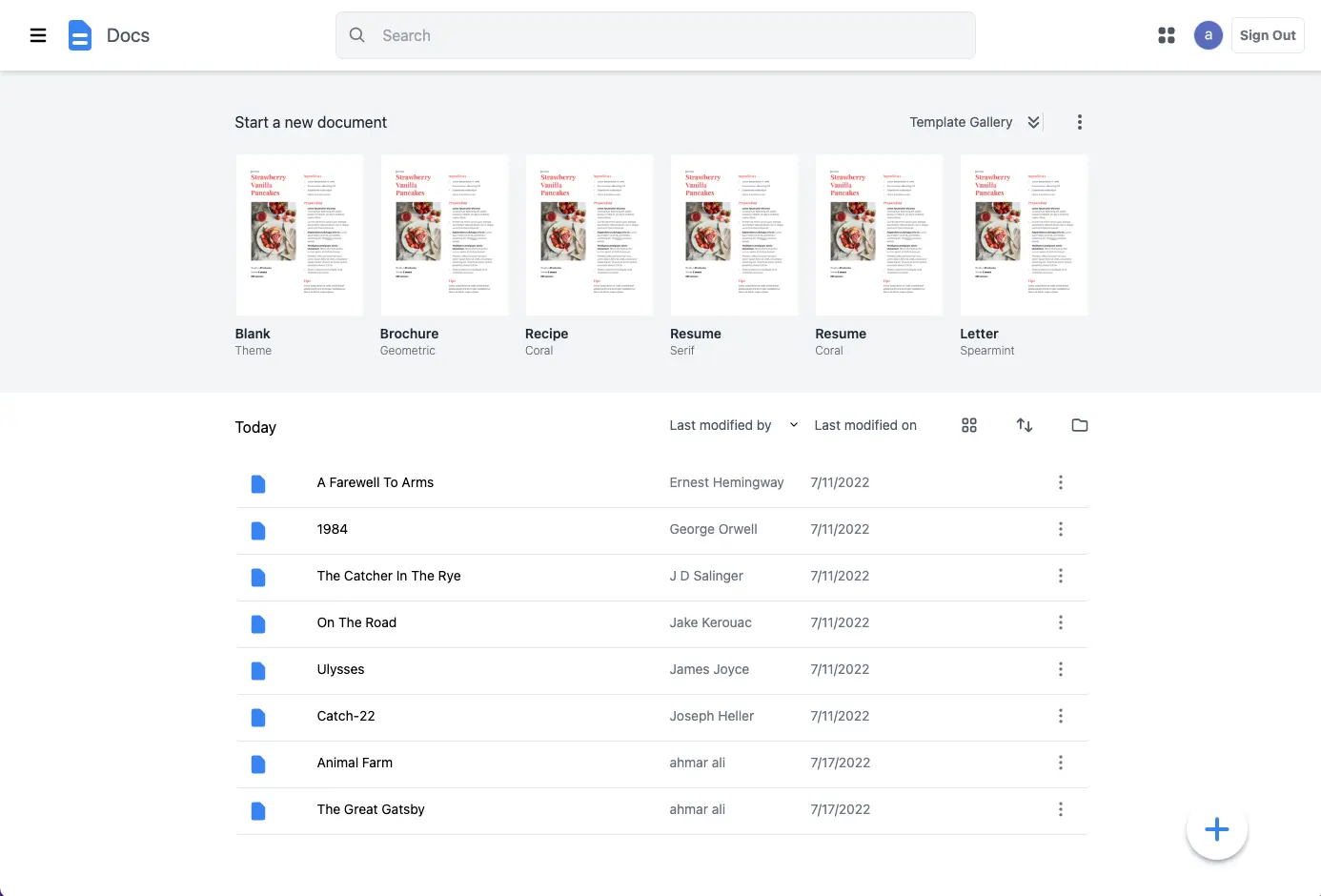Open the Brochure Geometric template thumbnail
1321x896 pixels.
[444, 235]
